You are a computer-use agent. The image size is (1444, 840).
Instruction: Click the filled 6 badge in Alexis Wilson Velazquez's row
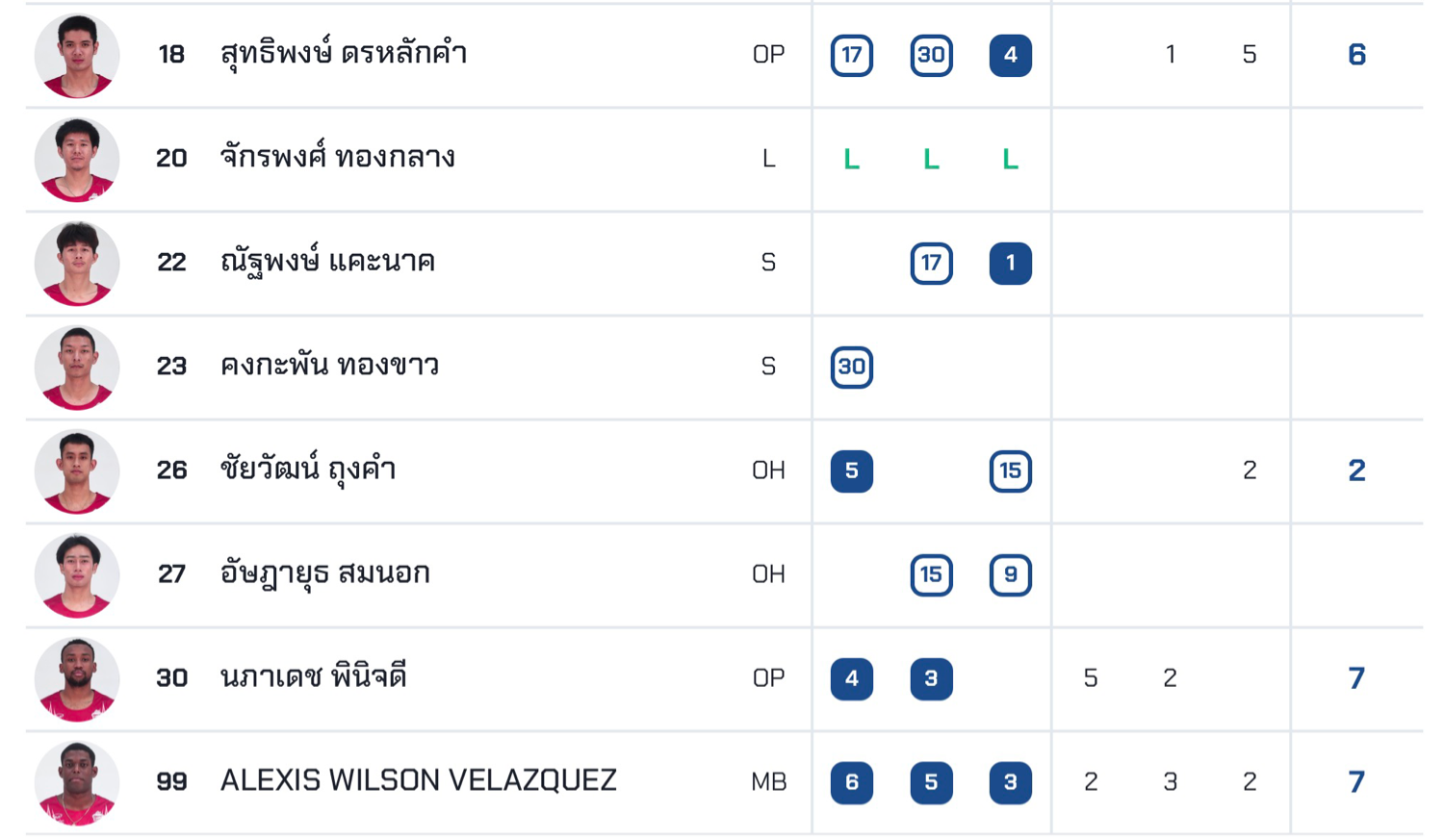point(852,782)
